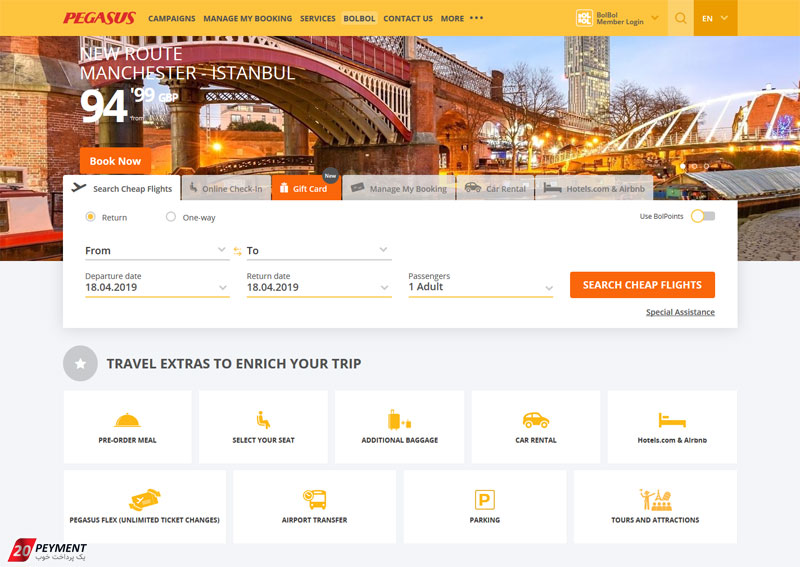Click the Hotels.com & Airbnb bed icon in extras
800x567 pixels.
click(672, 420)
